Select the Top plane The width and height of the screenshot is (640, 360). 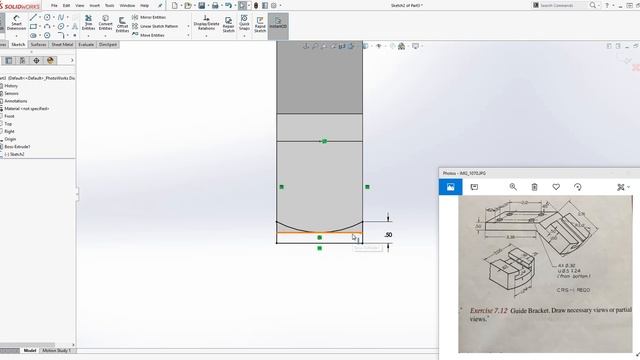(x=8, y=124)
